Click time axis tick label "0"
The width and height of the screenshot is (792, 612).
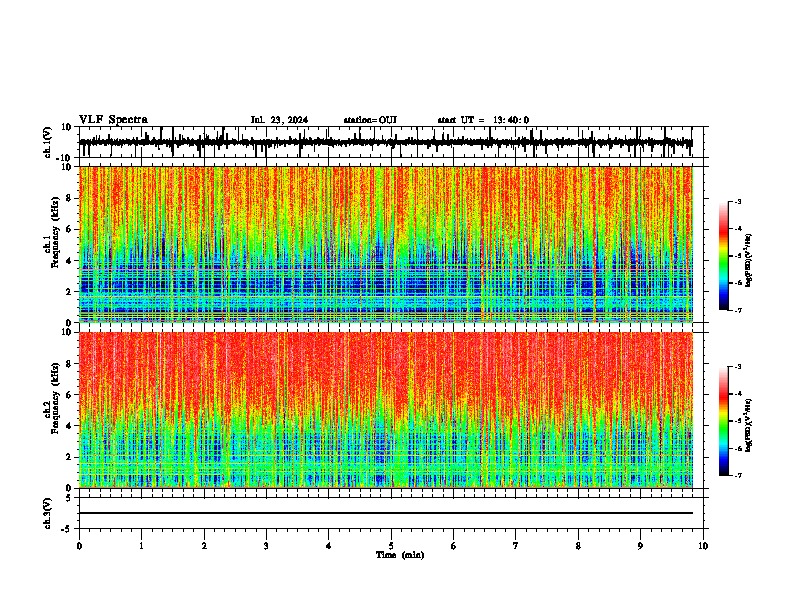pos(79,546)
